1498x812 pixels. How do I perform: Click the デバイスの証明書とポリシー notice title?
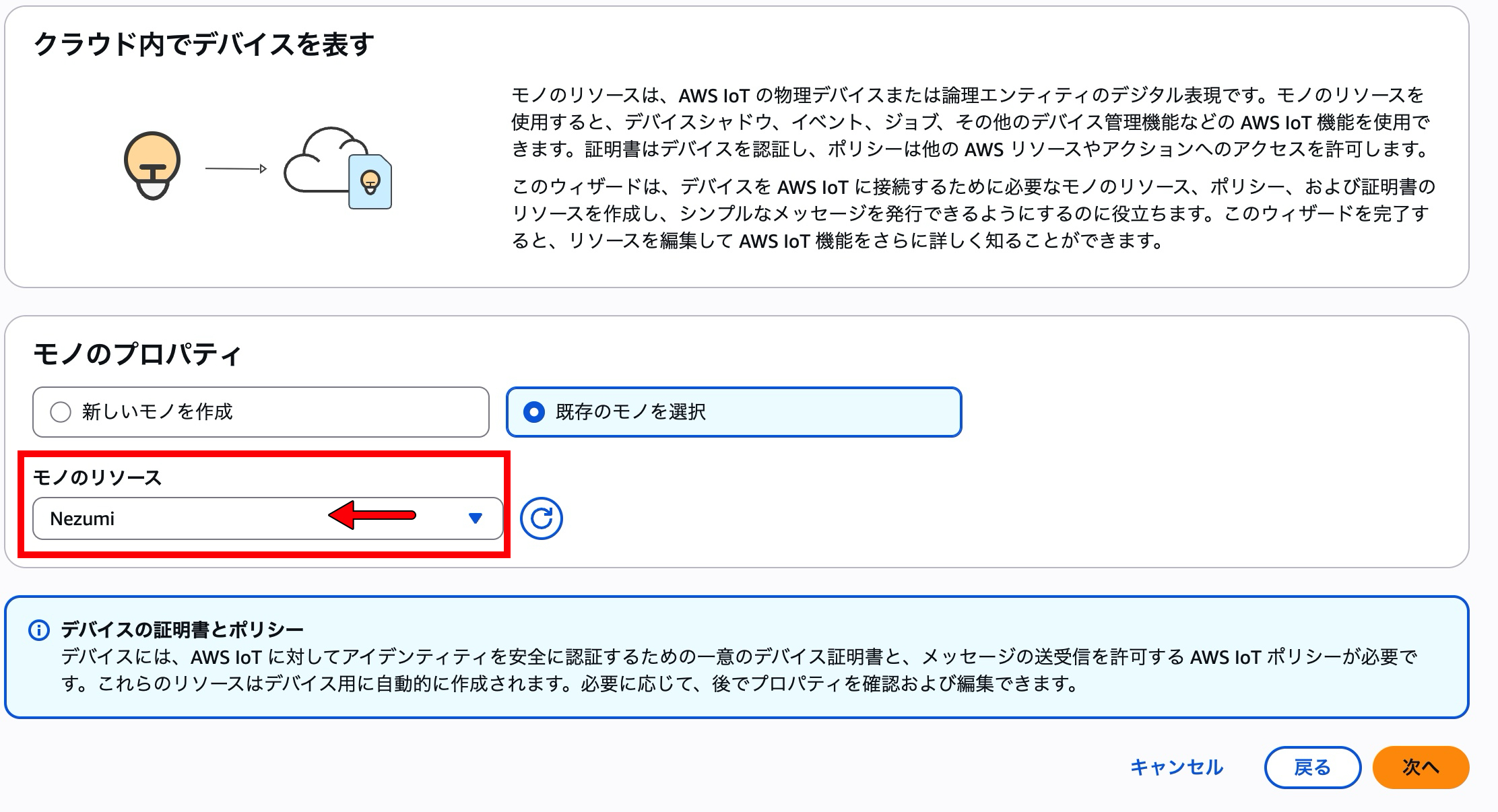(x=182, y=630)
